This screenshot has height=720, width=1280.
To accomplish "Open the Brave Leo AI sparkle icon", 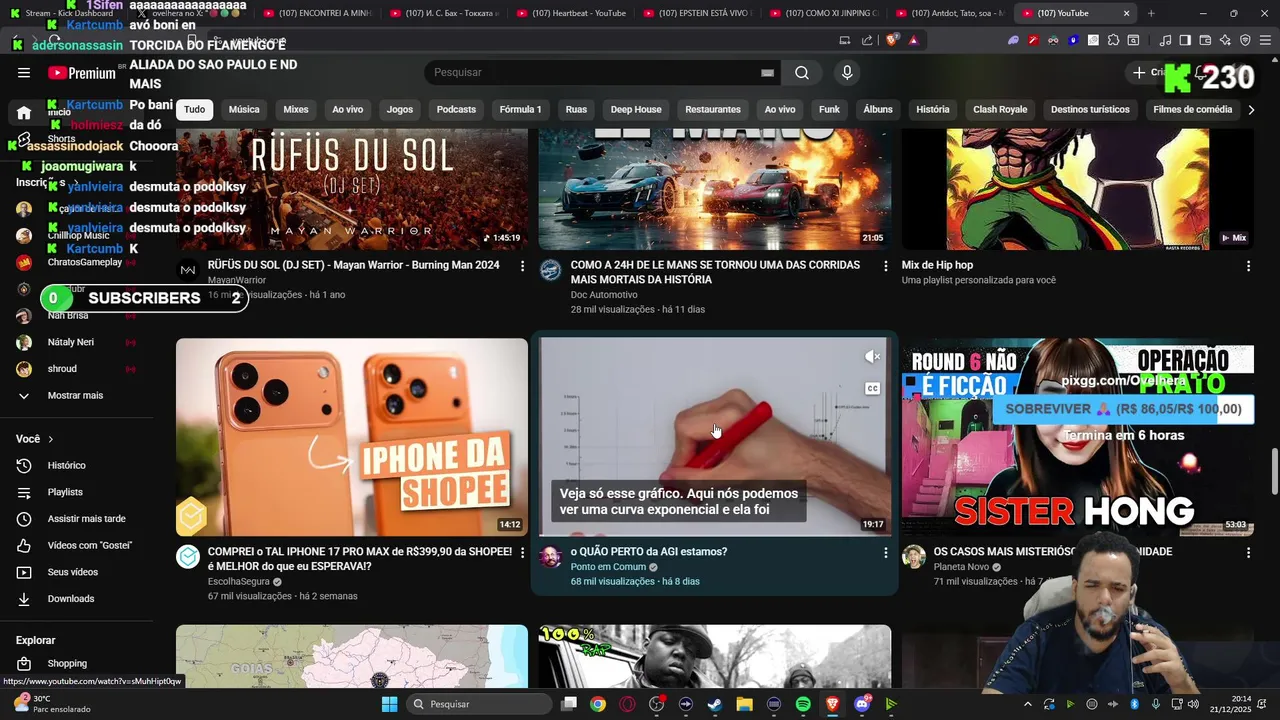I will coord(1225,40).
